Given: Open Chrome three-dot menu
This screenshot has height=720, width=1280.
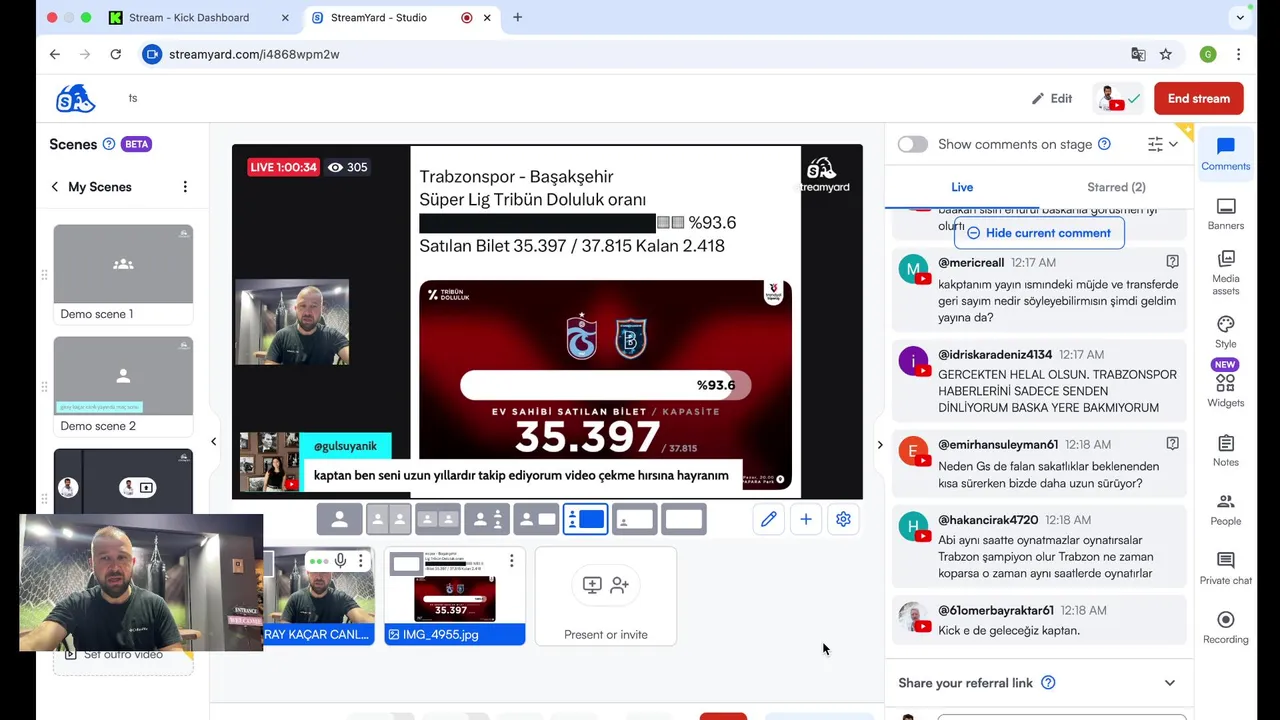Looking at the screenshot, I should [x=1238, y=54].
